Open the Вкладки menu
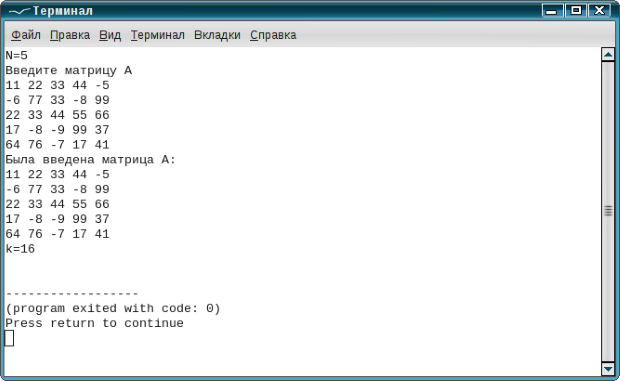The width and height of the screenshot is (620, 381). [217, 35]
